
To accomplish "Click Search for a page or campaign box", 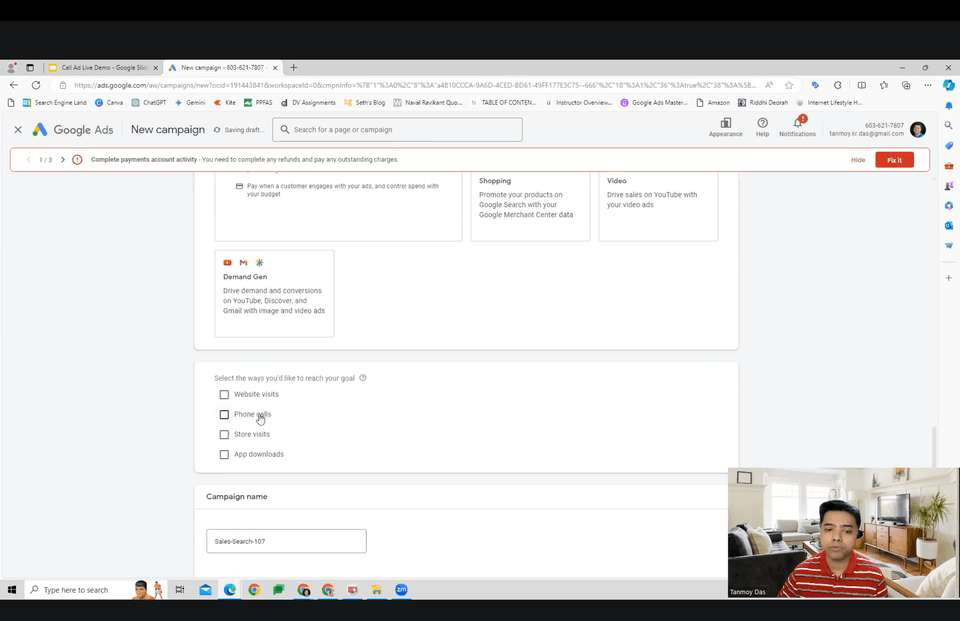I will coord(397,130).
